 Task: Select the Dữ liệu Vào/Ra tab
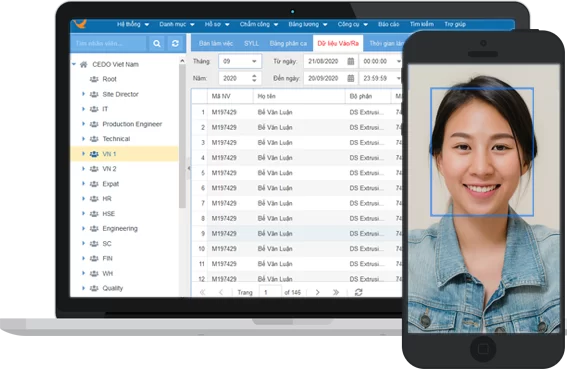pyautogui.click(x=338, y=43)
